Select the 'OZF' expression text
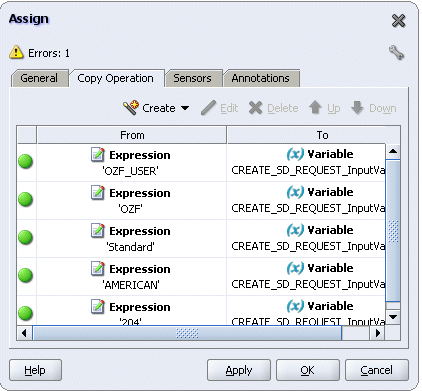The width and height of the screenshot is (422, 391). (x=130, y=209)
